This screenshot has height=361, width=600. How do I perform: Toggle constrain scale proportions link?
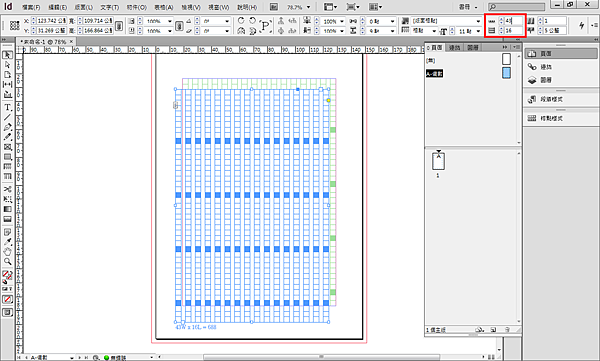[x=179, y=26]
